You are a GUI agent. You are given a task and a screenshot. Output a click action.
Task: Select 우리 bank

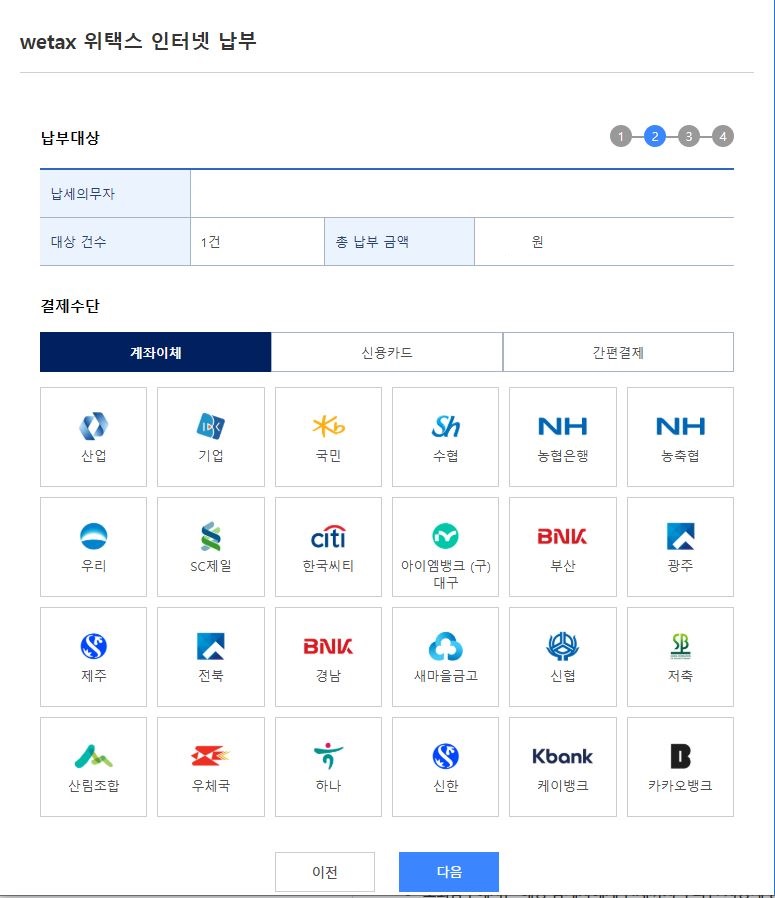[93, 547]
